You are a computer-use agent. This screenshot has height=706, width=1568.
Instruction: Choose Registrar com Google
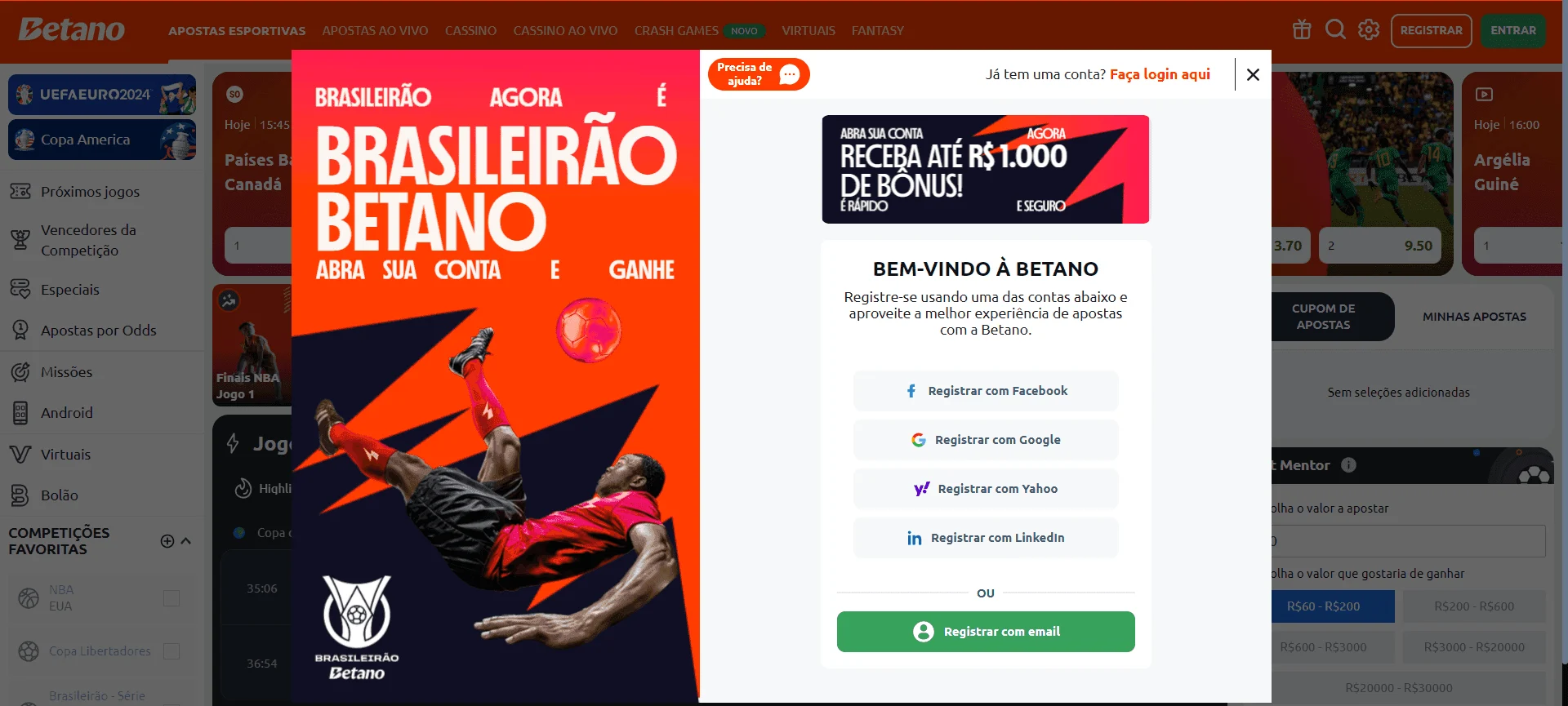(x=986, y=440)
